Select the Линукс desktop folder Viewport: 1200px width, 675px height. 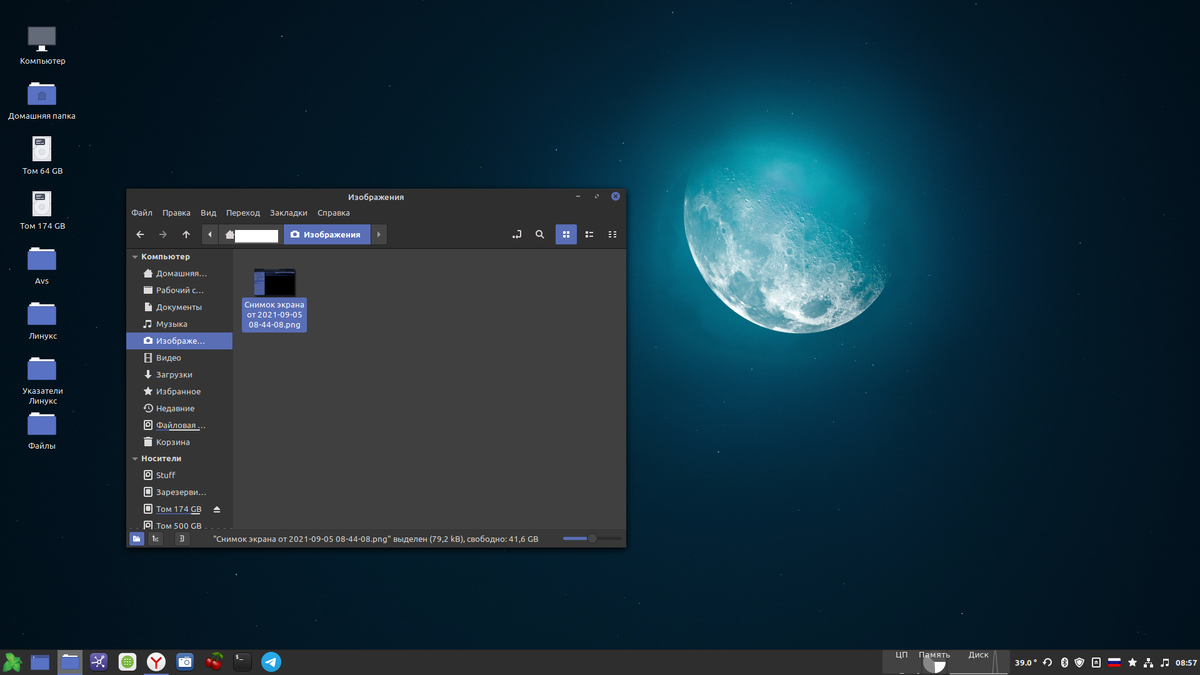[42, 320]
